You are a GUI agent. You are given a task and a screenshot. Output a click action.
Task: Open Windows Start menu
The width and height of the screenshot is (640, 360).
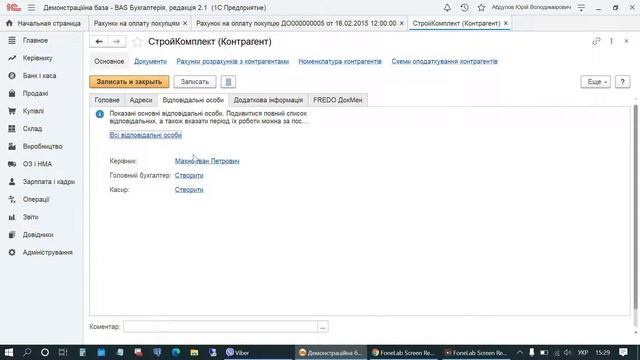[9, 352]
